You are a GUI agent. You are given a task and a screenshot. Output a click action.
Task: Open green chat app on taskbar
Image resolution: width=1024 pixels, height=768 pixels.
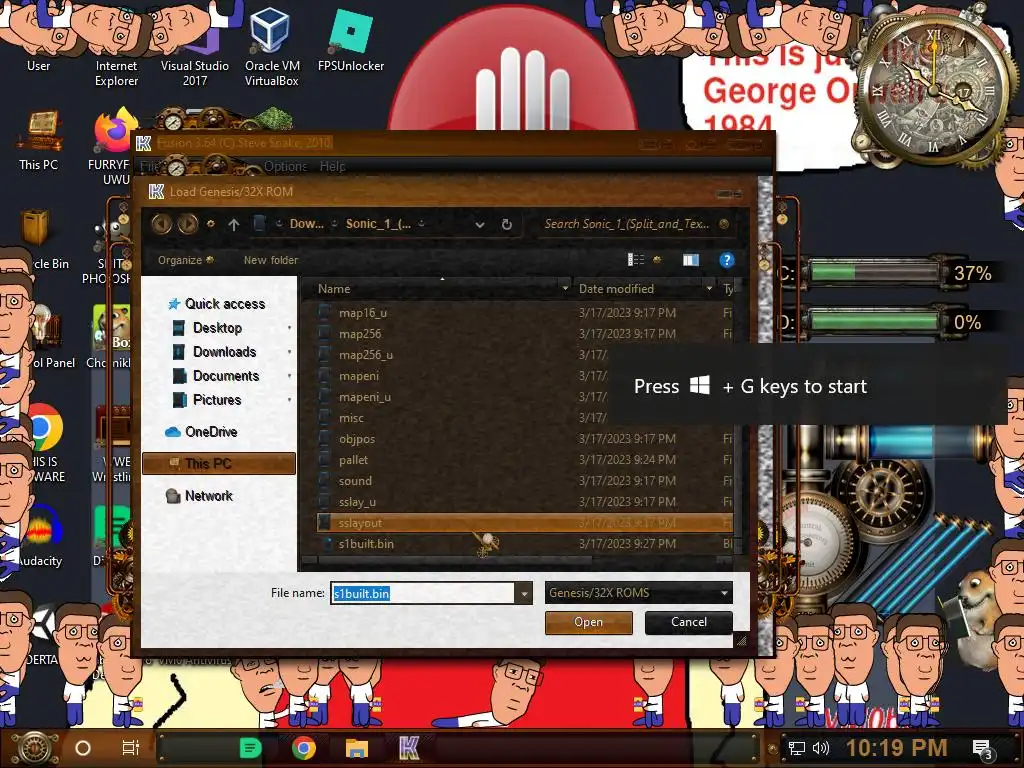tap(250, 748)
